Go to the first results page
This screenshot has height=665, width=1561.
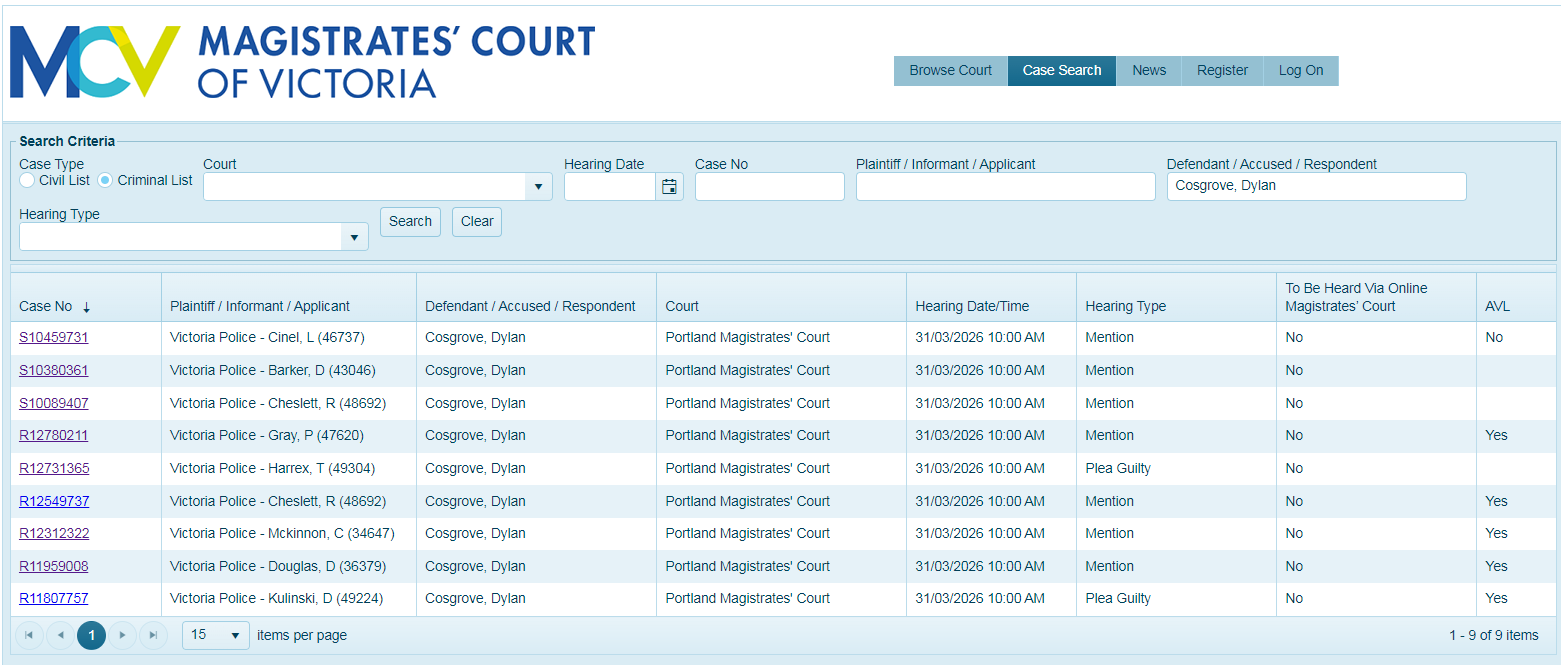[29, 635]
